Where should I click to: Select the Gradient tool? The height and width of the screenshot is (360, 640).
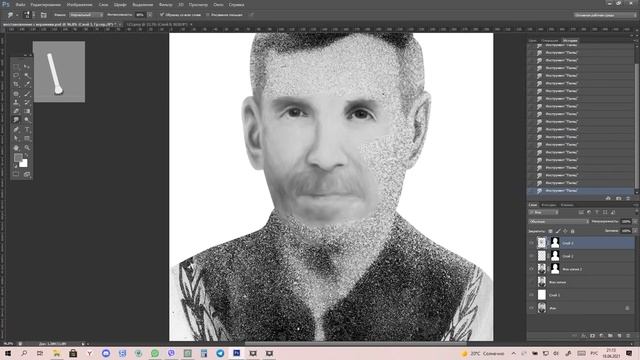pos(27,111)
